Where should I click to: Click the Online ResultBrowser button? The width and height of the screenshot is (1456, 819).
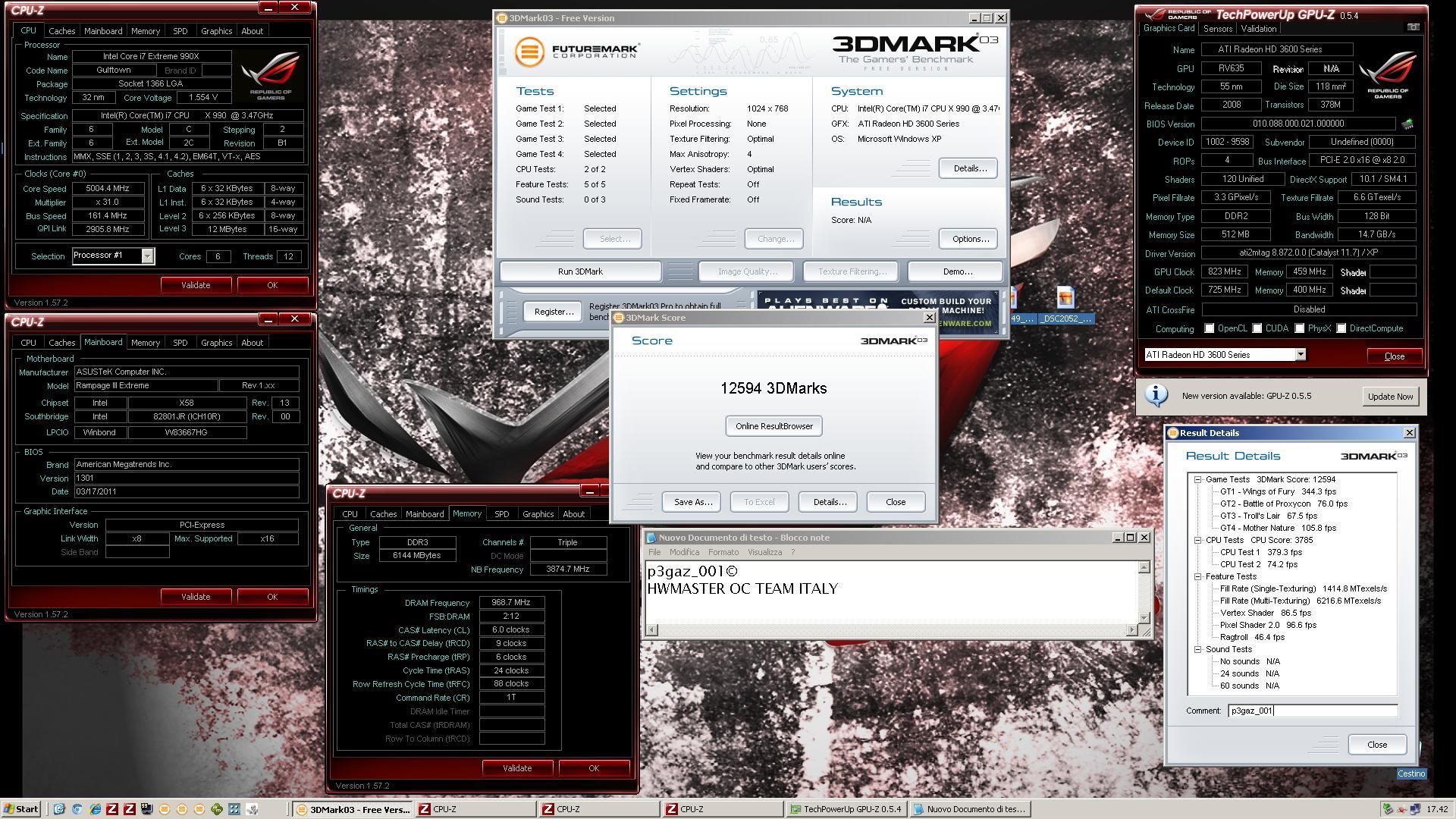[x=773, y=426]
